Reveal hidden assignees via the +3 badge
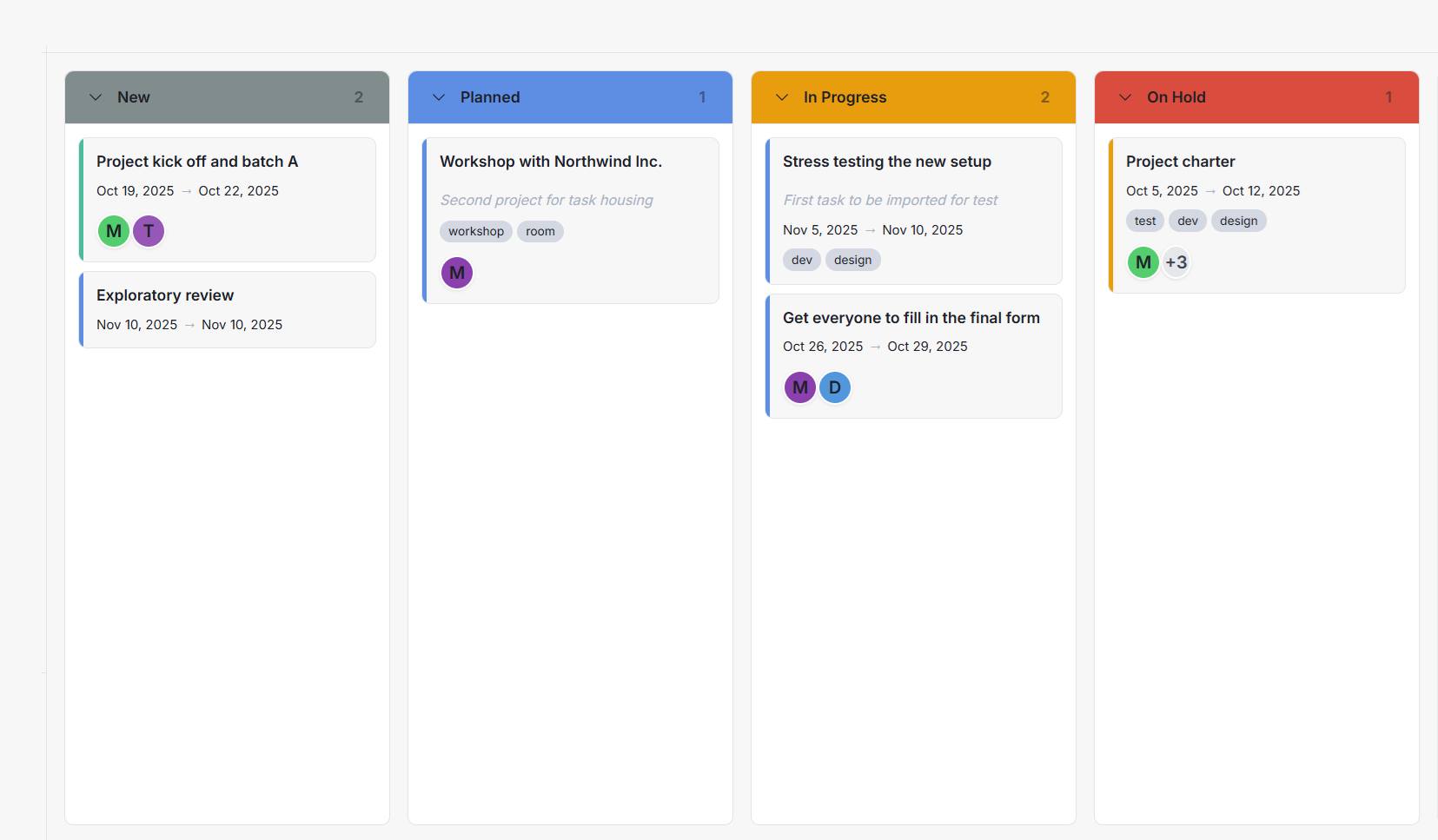 pyautogui.click(x=1177, y=261)
